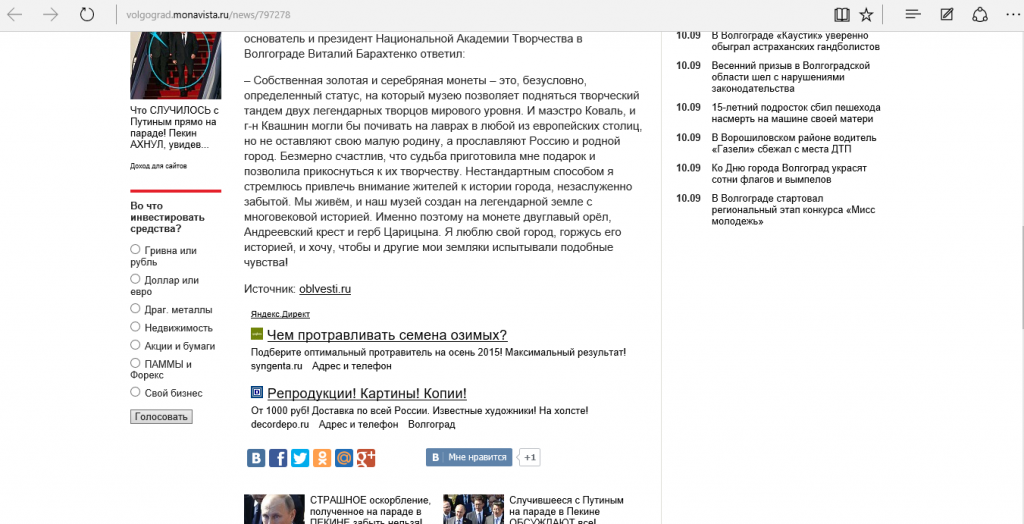Click 'Доход для сайтов' link

[159, 166]
